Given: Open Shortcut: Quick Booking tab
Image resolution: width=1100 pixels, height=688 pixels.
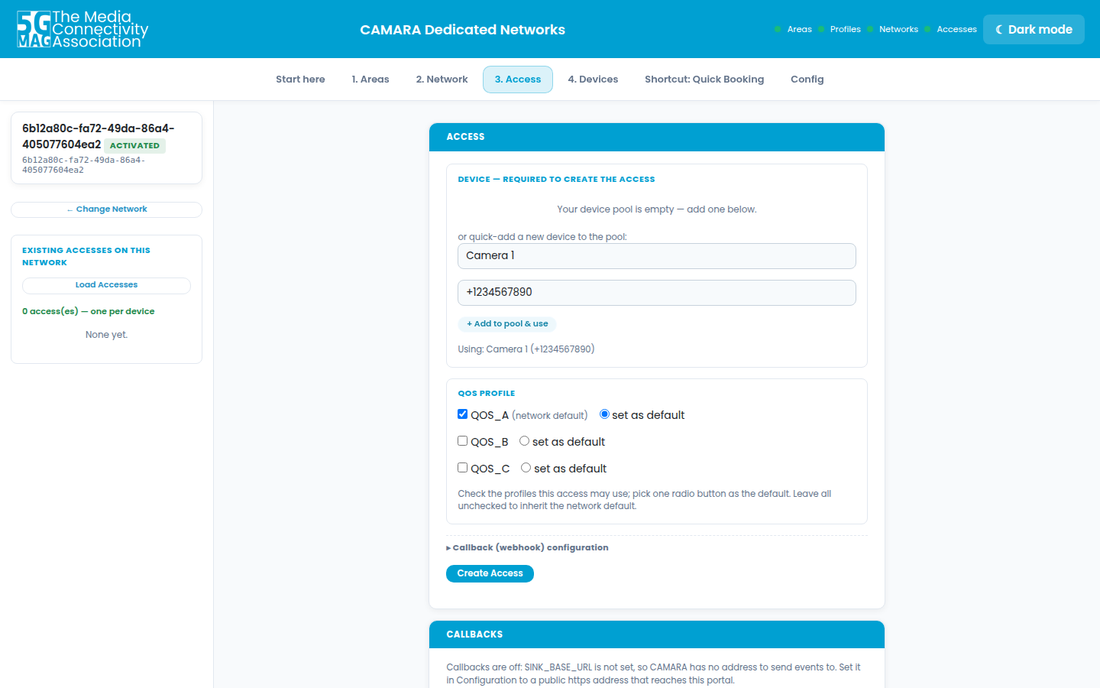Looking at the screenshot, I should [x=704, y=79].
